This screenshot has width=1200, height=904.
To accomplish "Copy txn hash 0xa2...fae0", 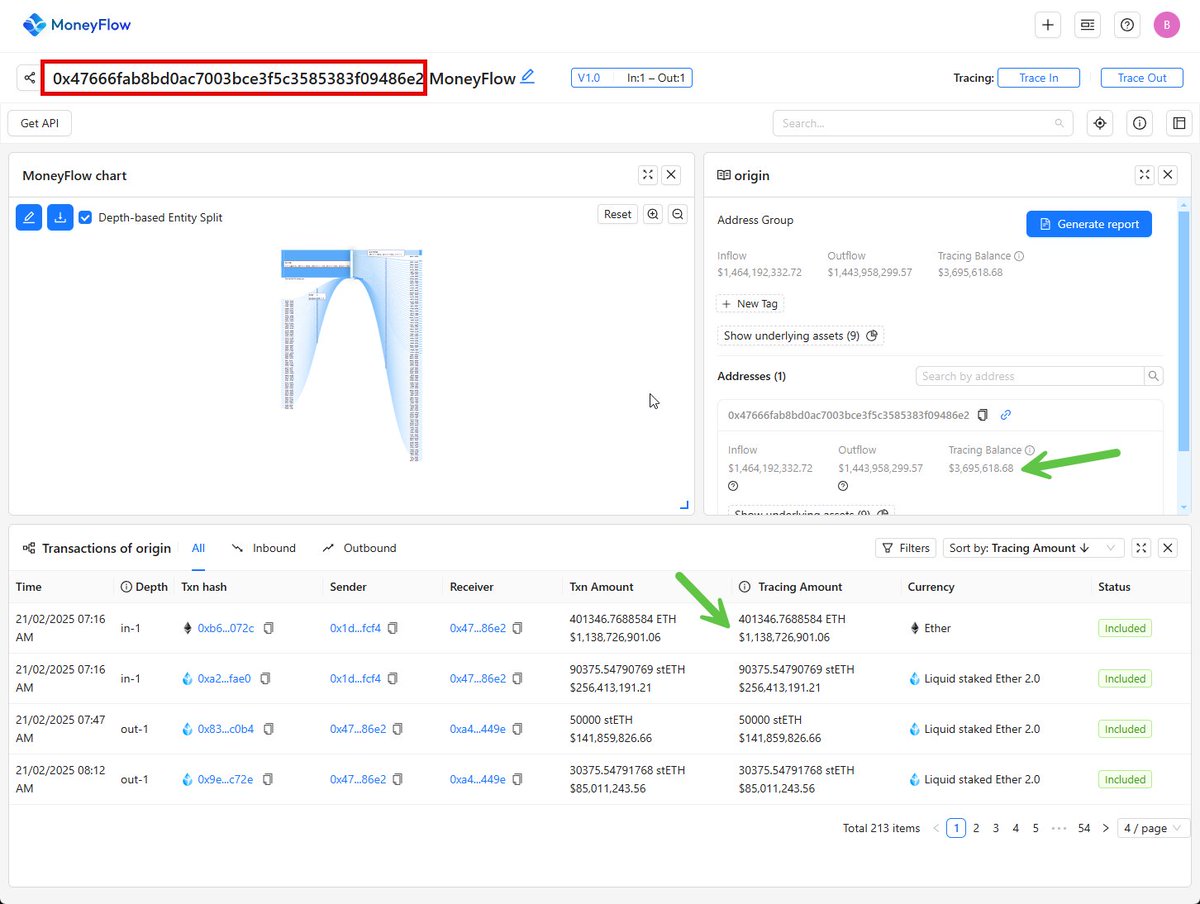I will point(265,678).
